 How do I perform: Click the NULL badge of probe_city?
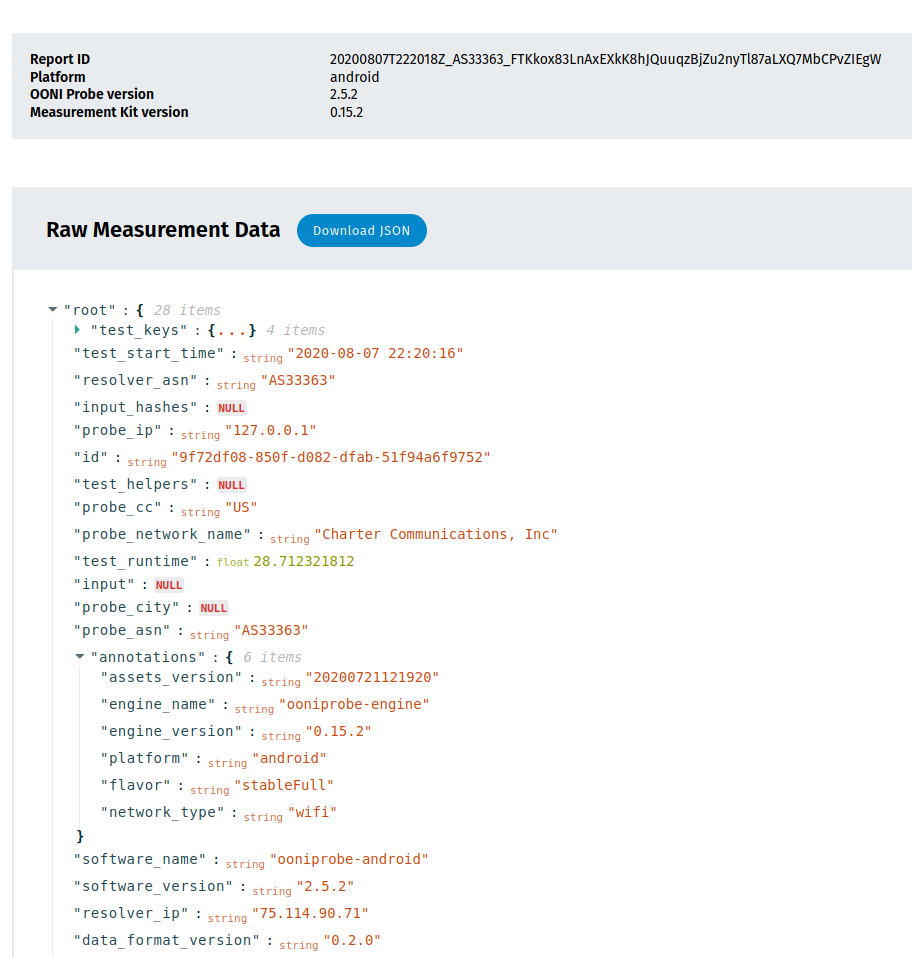pyautogui.click(x=214, y=609)
